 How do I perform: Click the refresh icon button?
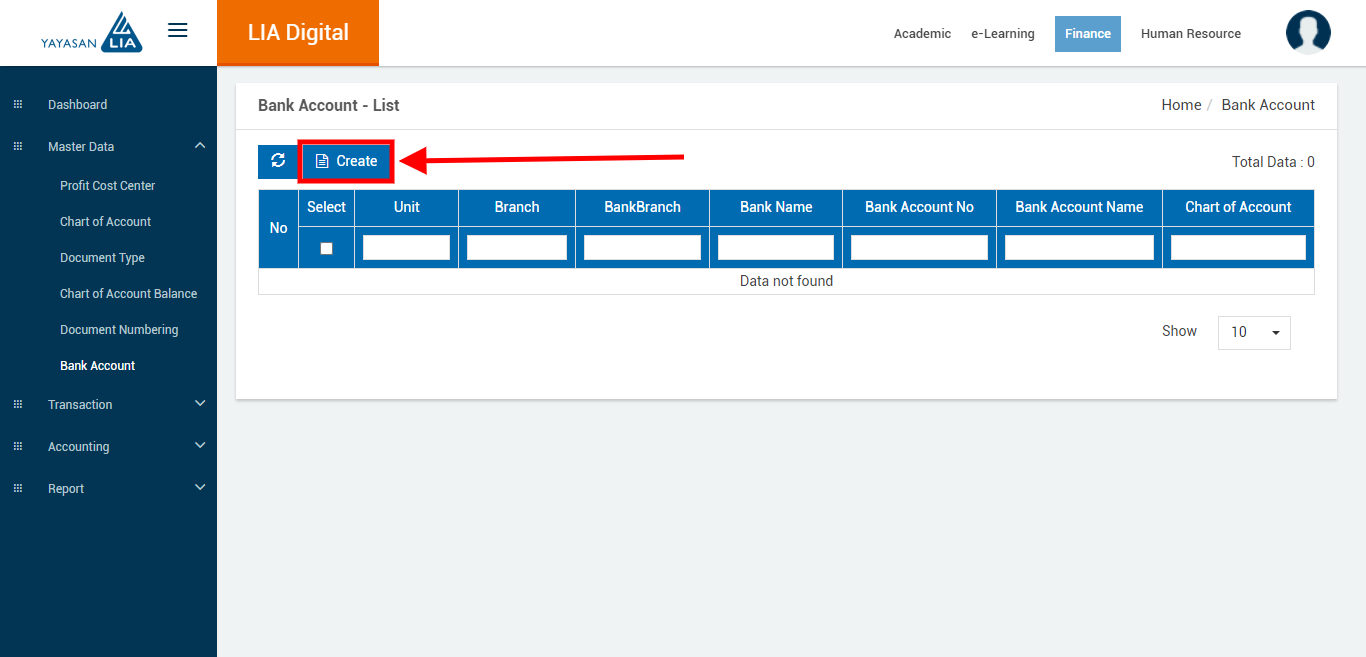[278, 161]
